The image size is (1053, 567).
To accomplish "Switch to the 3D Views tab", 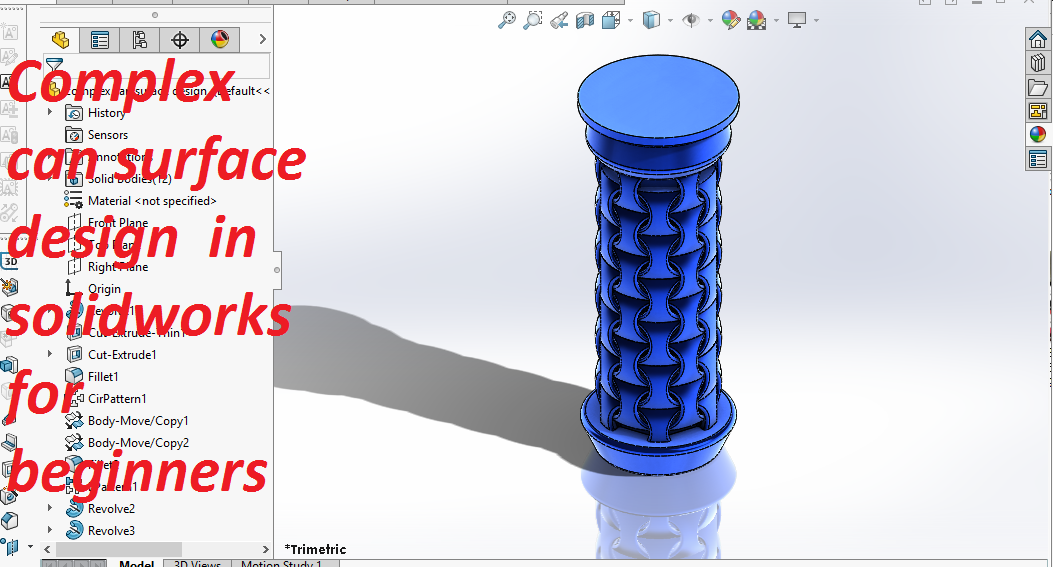I will (x=197, y=563).
